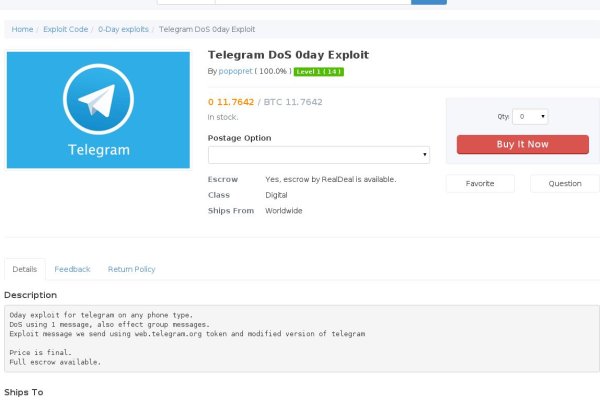600x400 pixels.
Task: Click the Postage Option dropdown arrow
Action: click(425, 155)
